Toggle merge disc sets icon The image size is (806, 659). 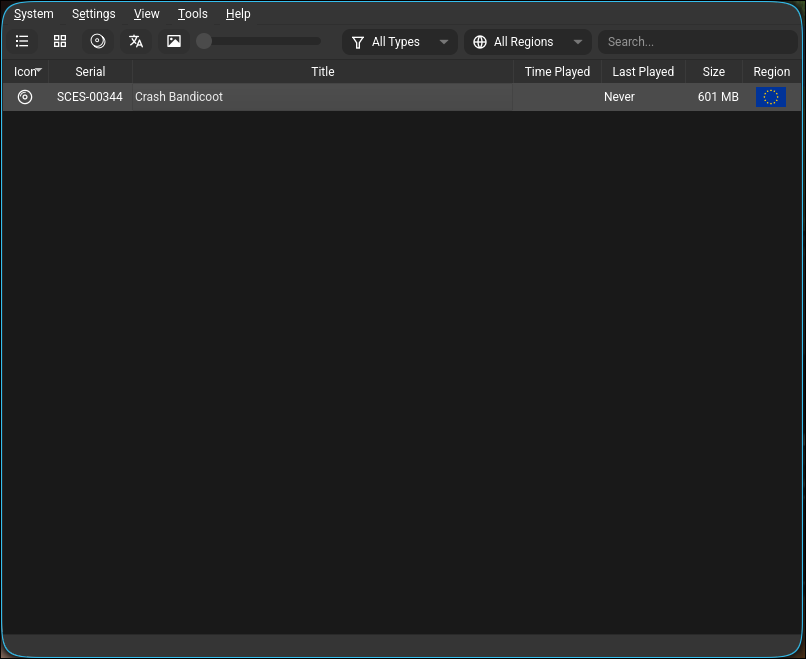(x=98, y=42)
